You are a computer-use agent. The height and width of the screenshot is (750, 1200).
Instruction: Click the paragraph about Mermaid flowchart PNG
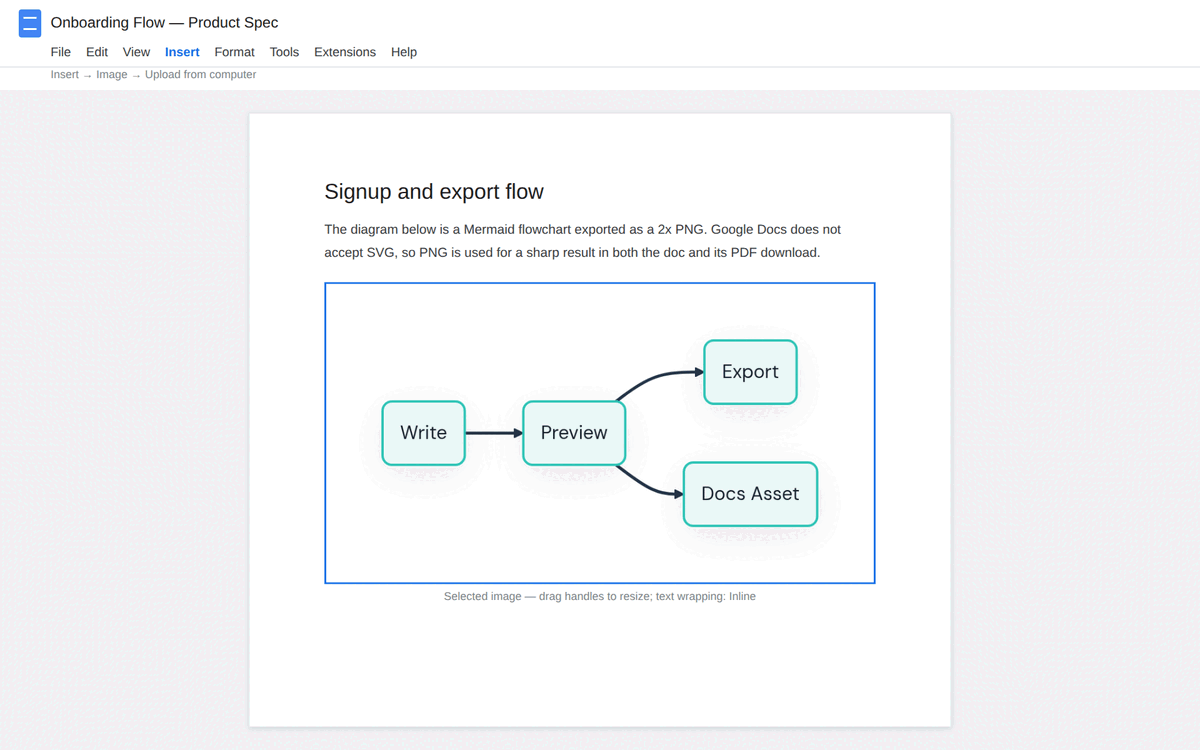pyautogui.click(x=583, y=241)
